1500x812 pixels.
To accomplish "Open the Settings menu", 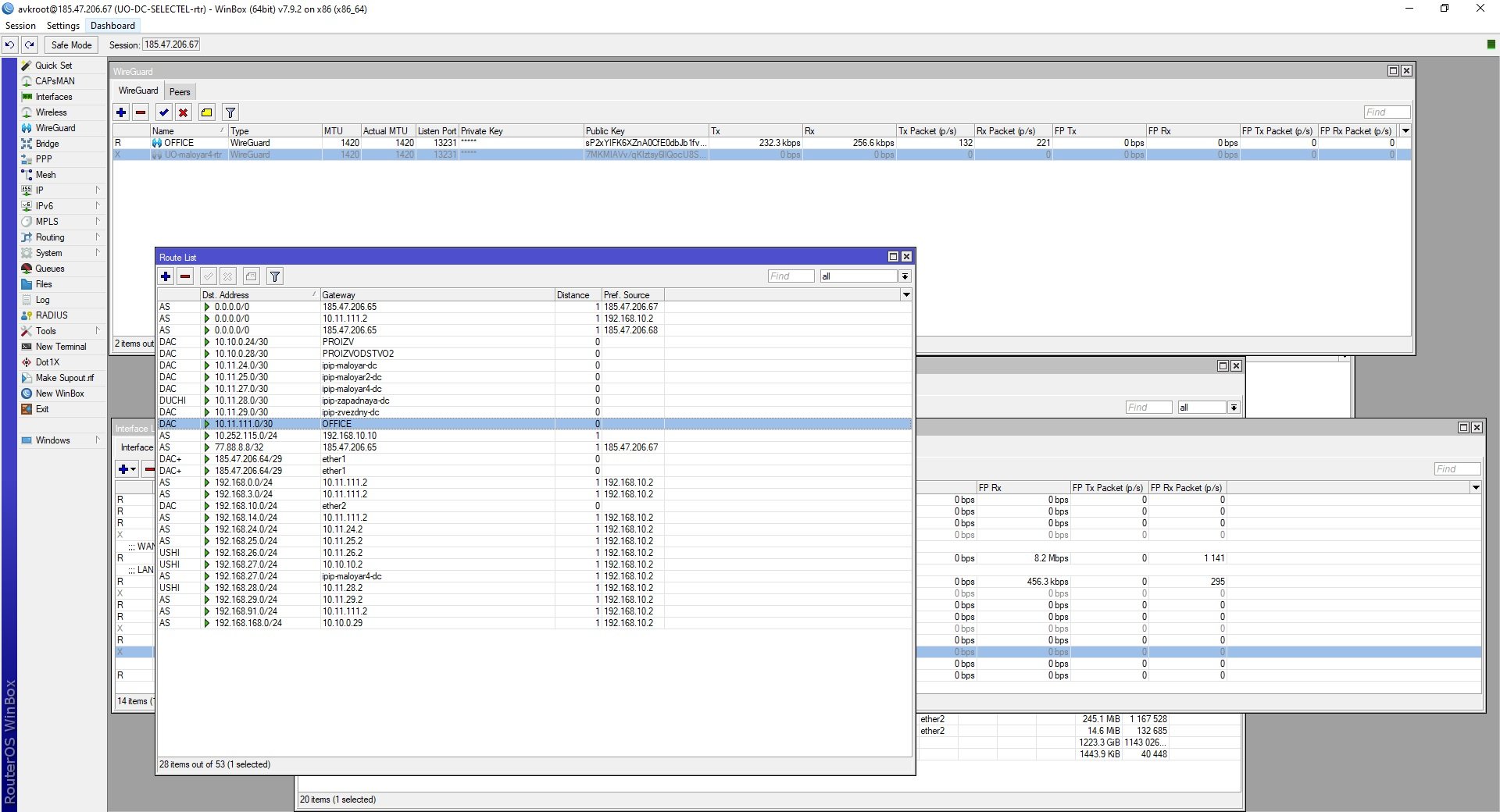I will (x=62, y=26).
